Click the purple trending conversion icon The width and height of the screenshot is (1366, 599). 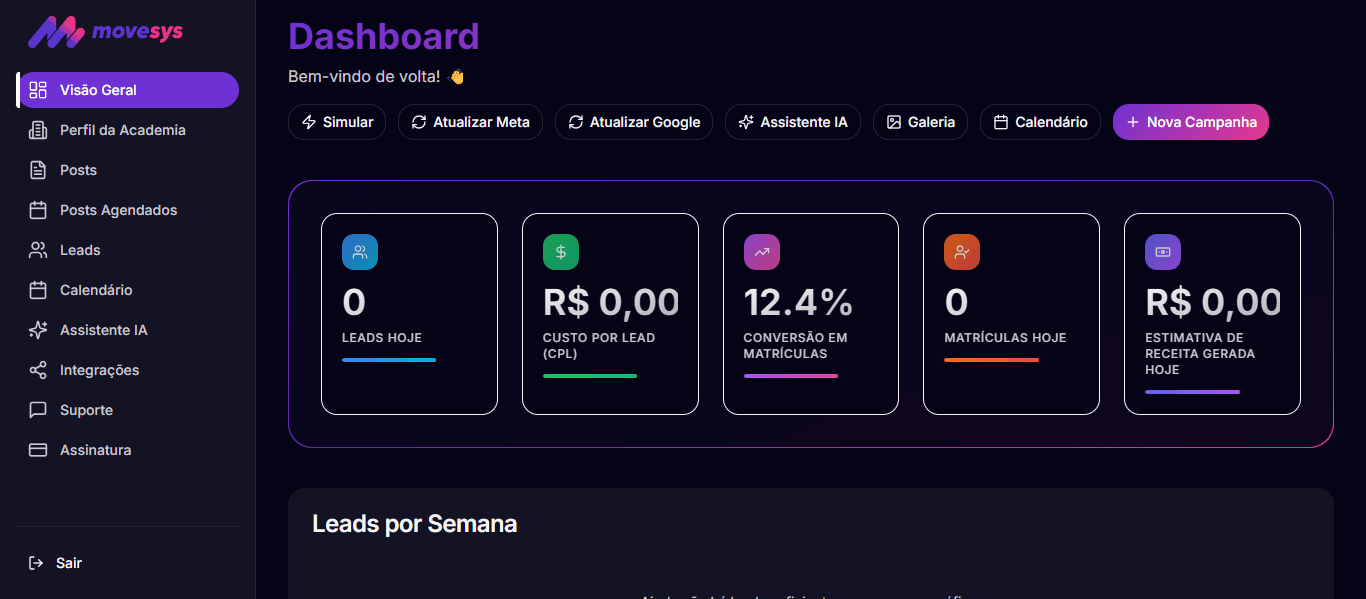click(762, 252)
